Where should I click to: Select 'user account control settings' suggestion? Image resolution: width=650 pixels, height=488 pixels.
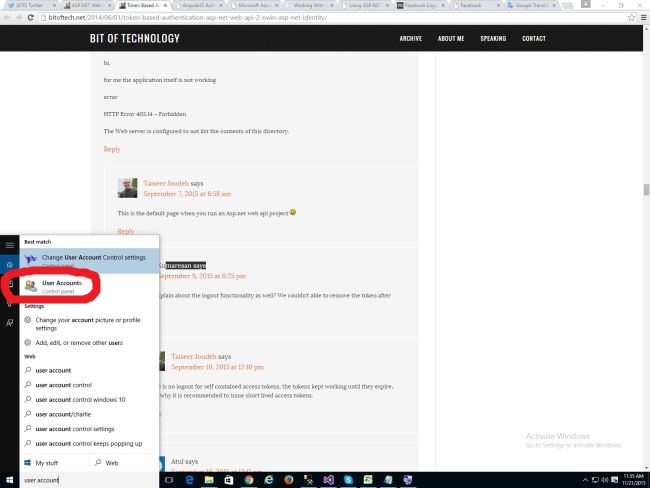click(89, 429)
